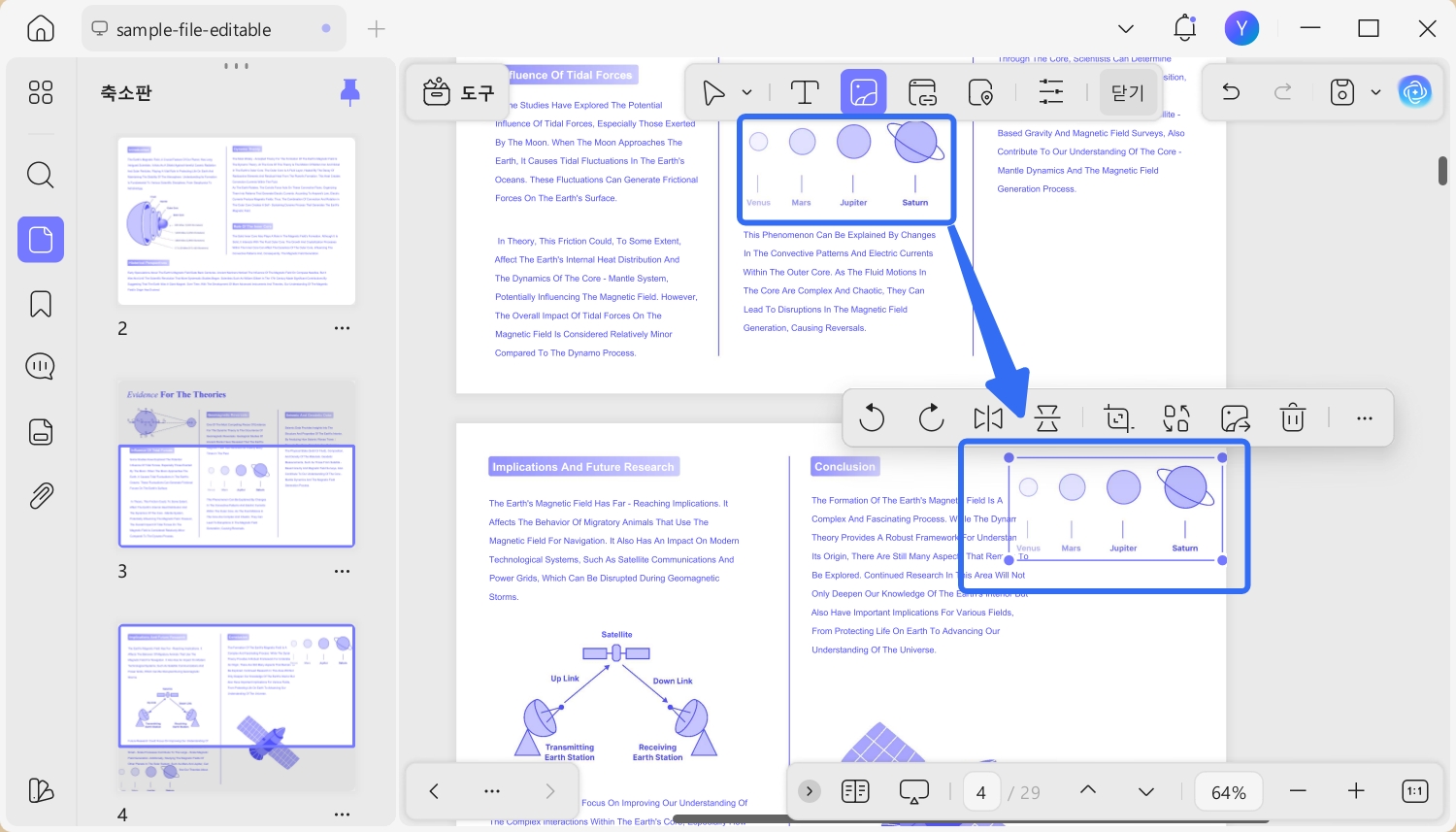This screenshot has width=1456, height=832.
Task: Open page 4 more options menu
Action: coord(342,815)
